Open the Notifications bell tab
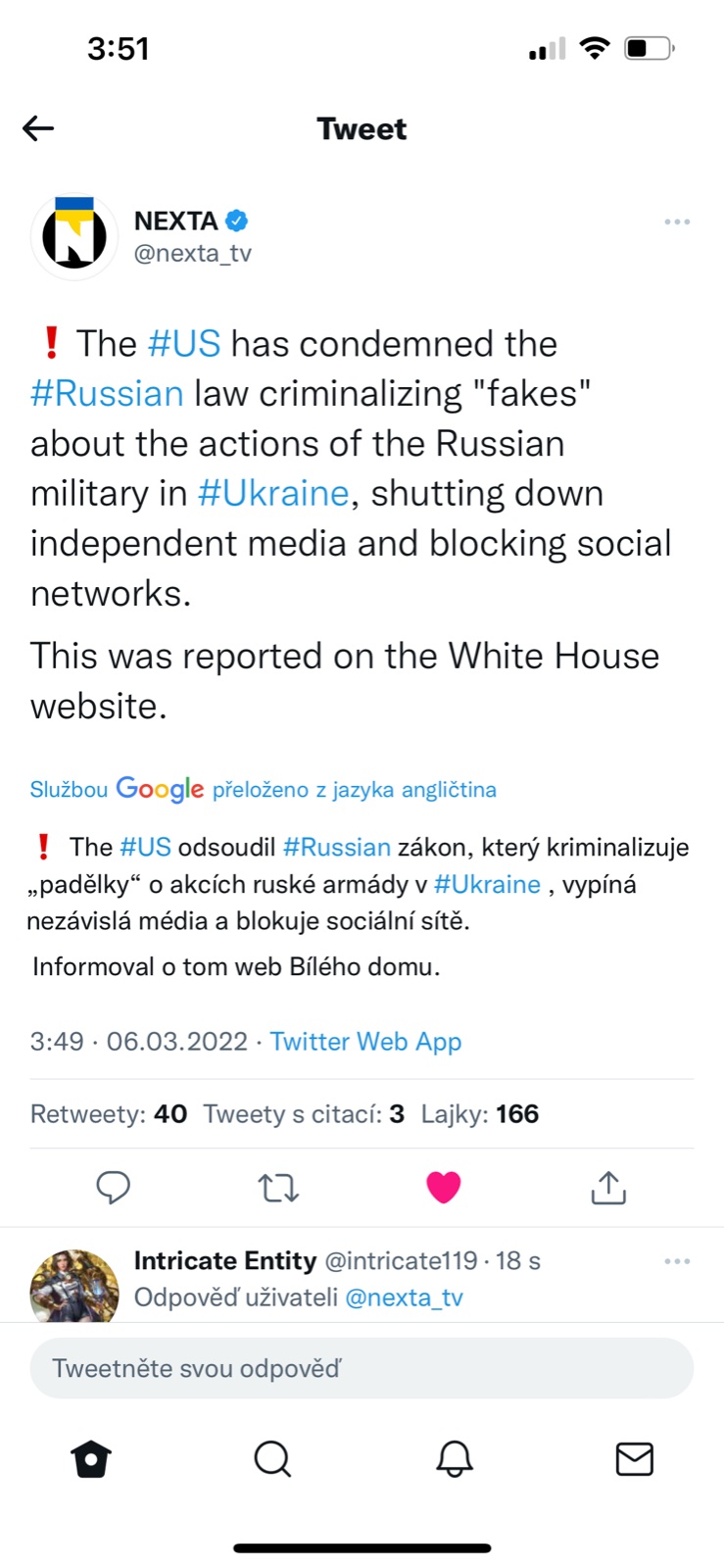Viewport: 724px width, 1568px height. point(454,1459)
